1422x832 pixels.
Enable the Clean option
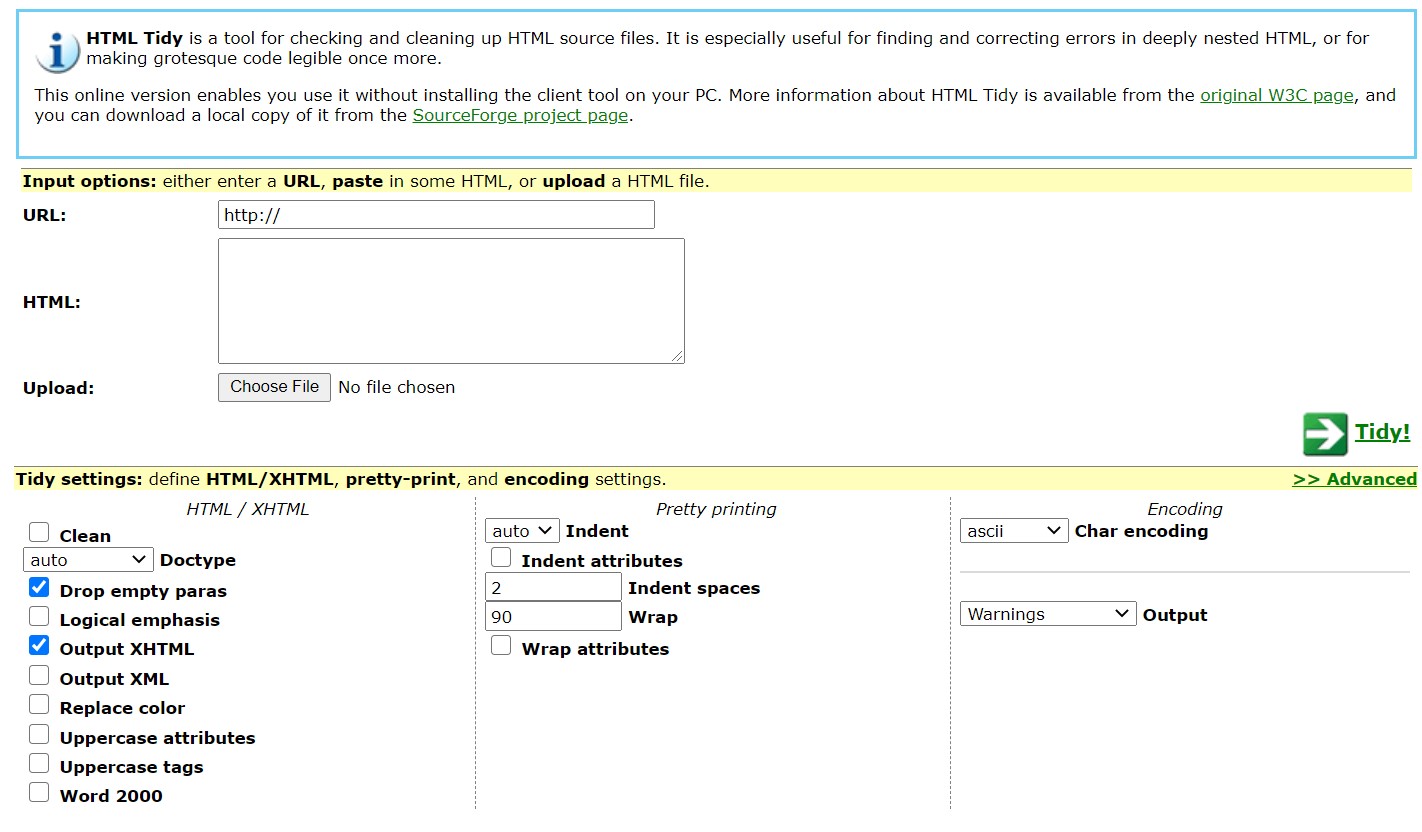(x=39, y=531)
